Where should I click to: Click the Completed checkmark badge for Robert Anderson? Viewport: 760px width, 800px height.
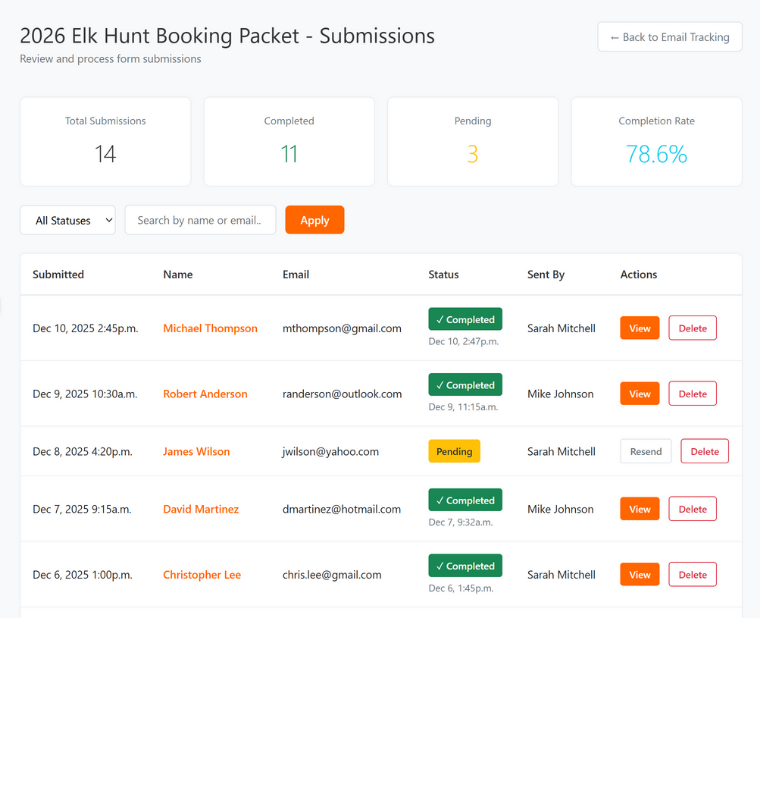coord(464,384)
